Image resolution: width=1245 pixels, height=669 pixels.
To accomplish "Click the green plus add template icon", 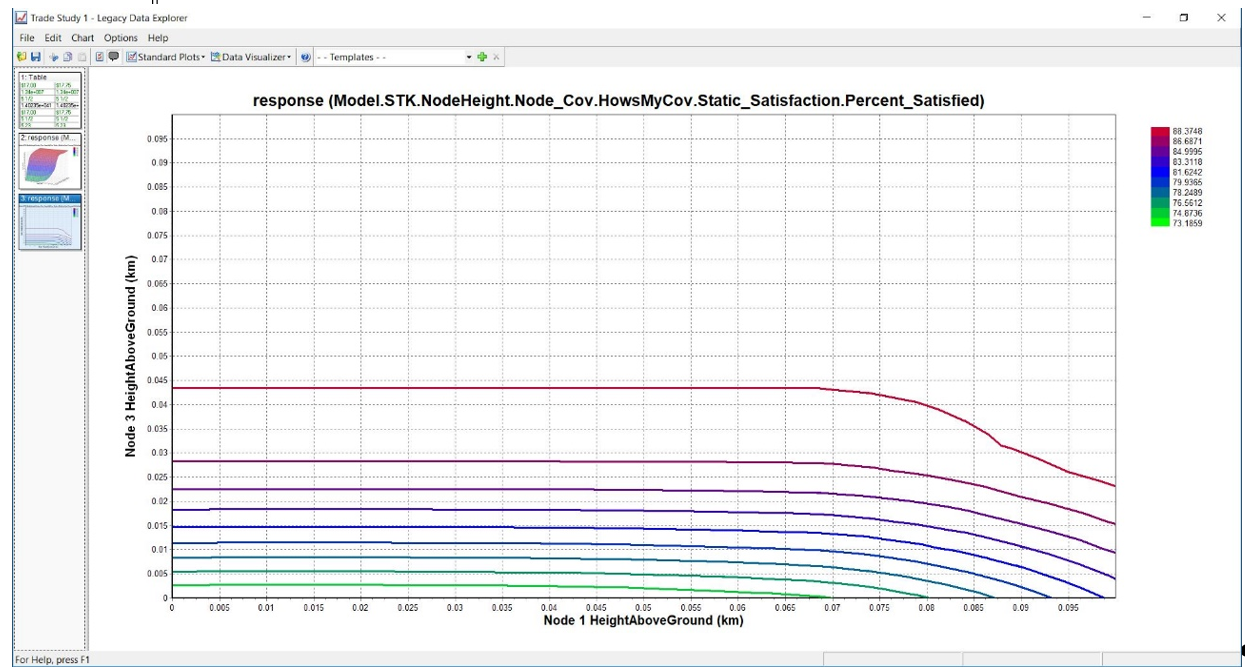I will 482,57.
